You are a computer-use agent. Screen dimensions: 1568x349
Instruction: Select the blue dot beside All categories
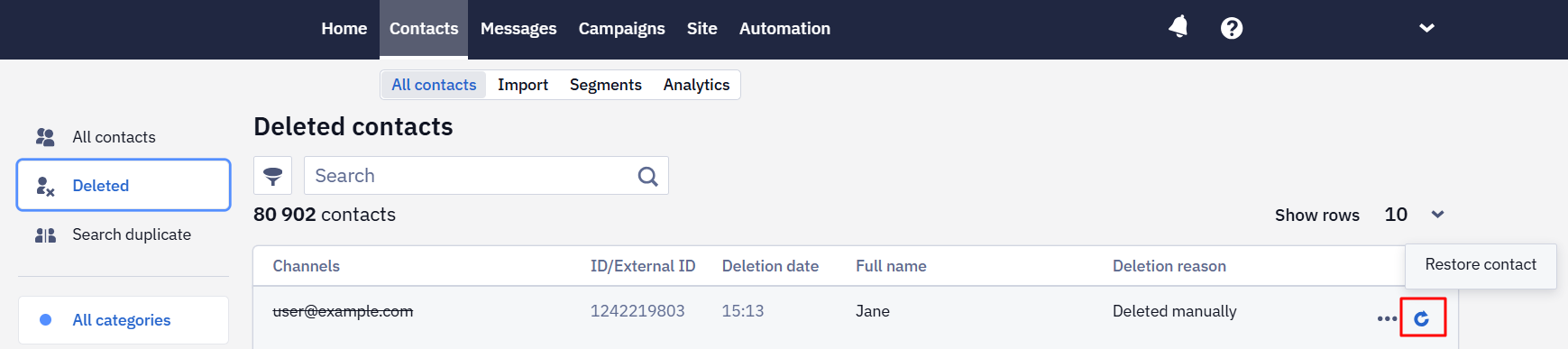[x=46, y=320]
